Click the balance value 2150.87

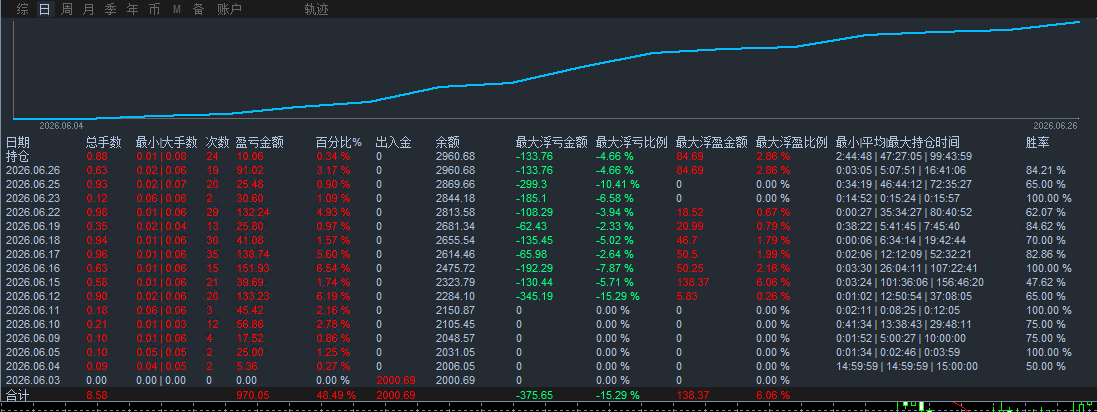click(455, 310)
